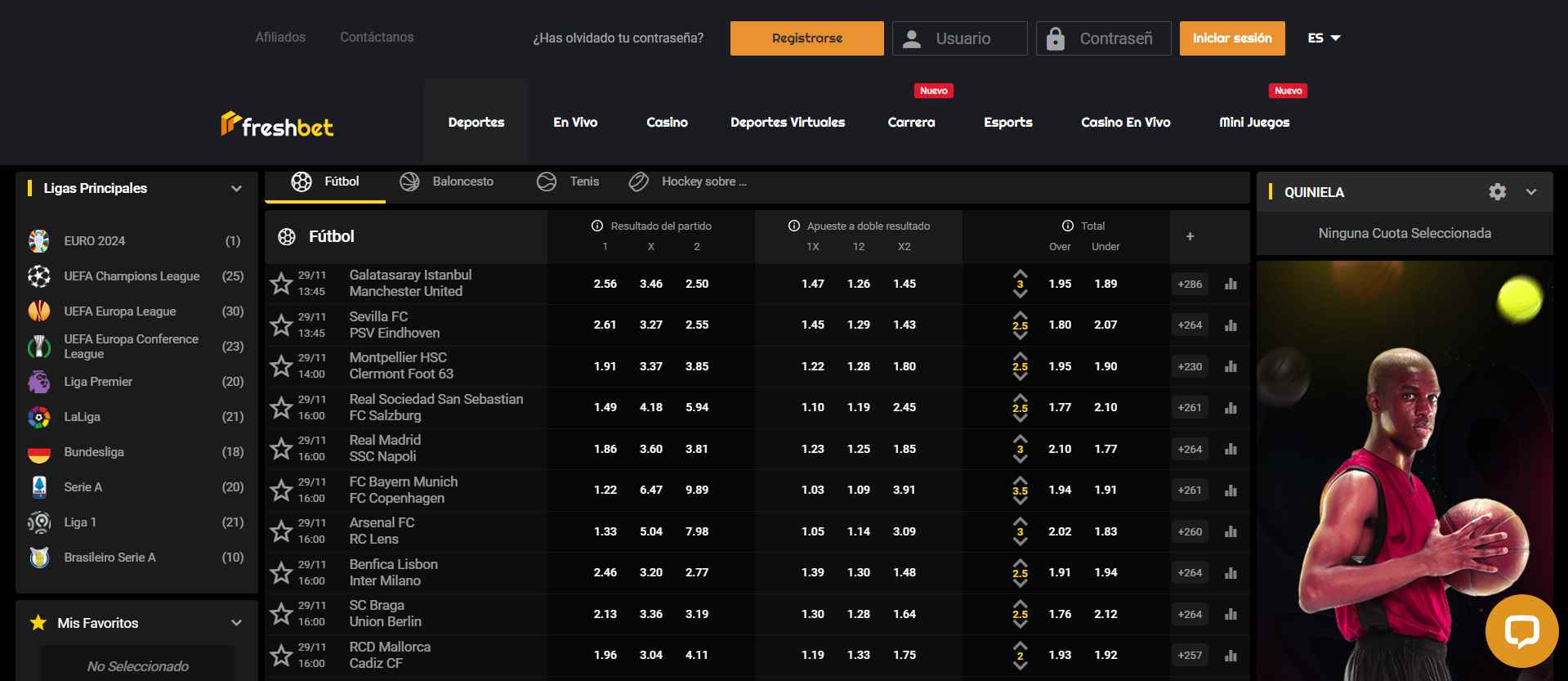This screenshot has height=681, width=1568.
Task: Open the ES language dropdown
Action: point(1324,38)
